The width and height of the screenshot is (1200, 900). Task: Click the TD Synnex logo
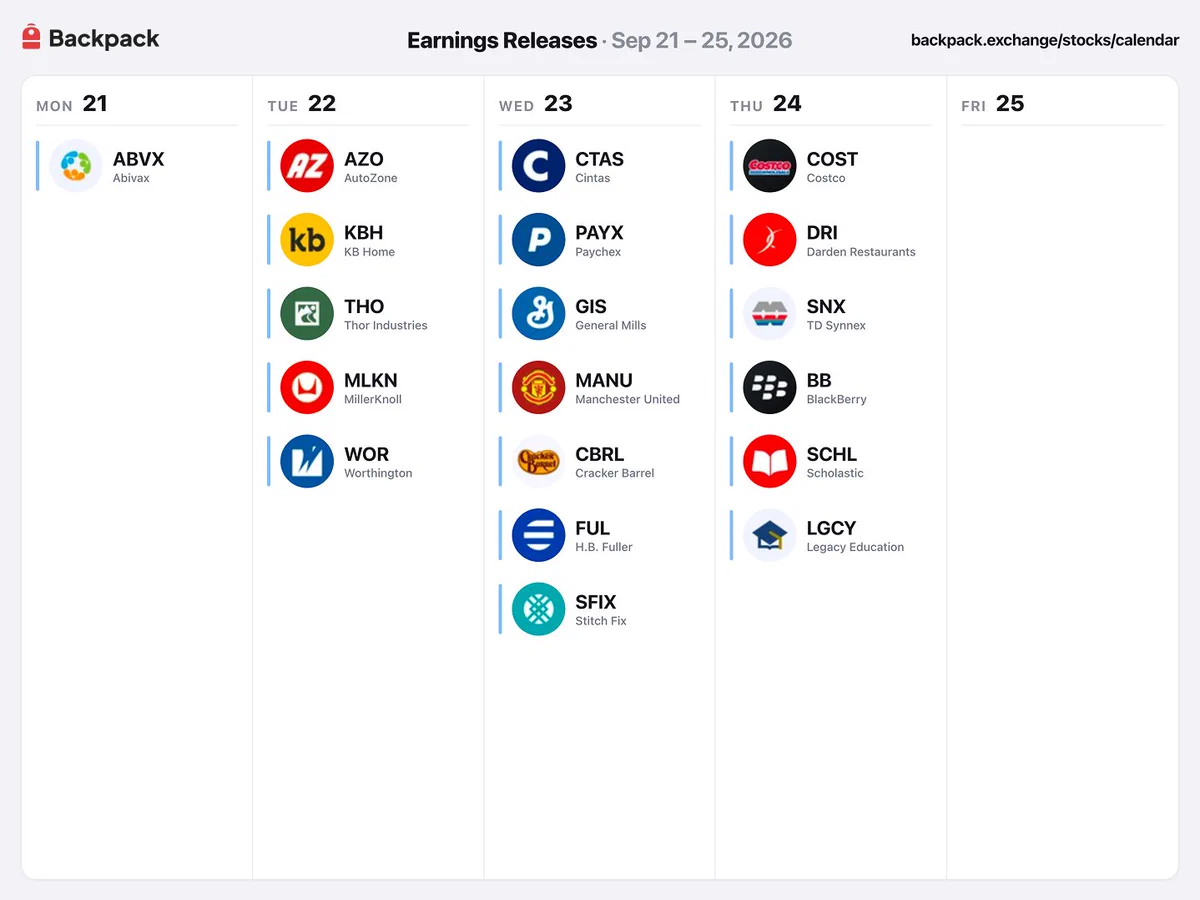770,314
